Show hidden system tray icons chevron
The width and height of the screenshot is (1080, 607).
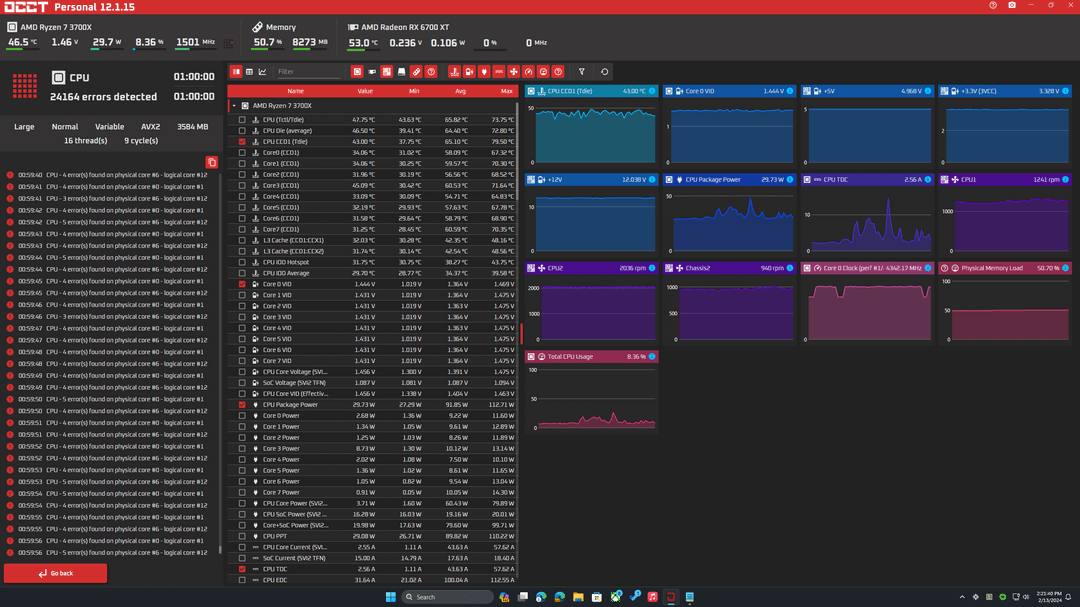pos(962,597)
